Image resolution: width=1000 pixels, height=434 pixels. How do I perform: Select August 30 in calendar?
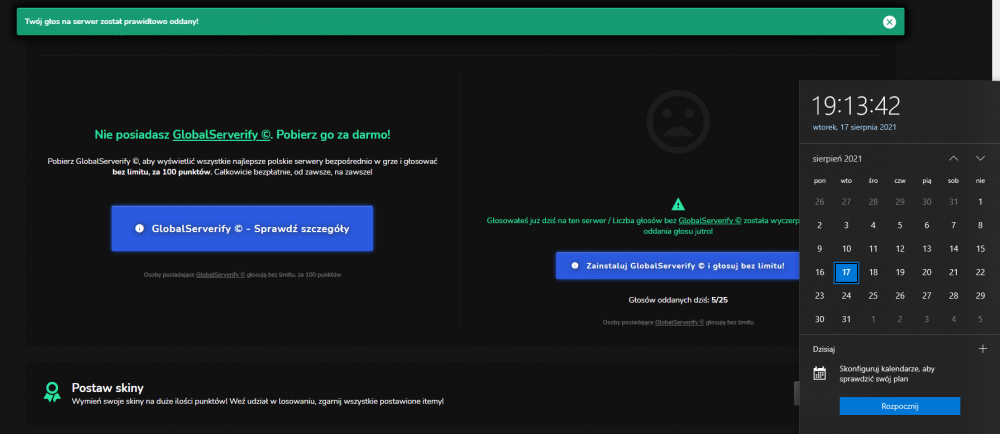(820, 319)
